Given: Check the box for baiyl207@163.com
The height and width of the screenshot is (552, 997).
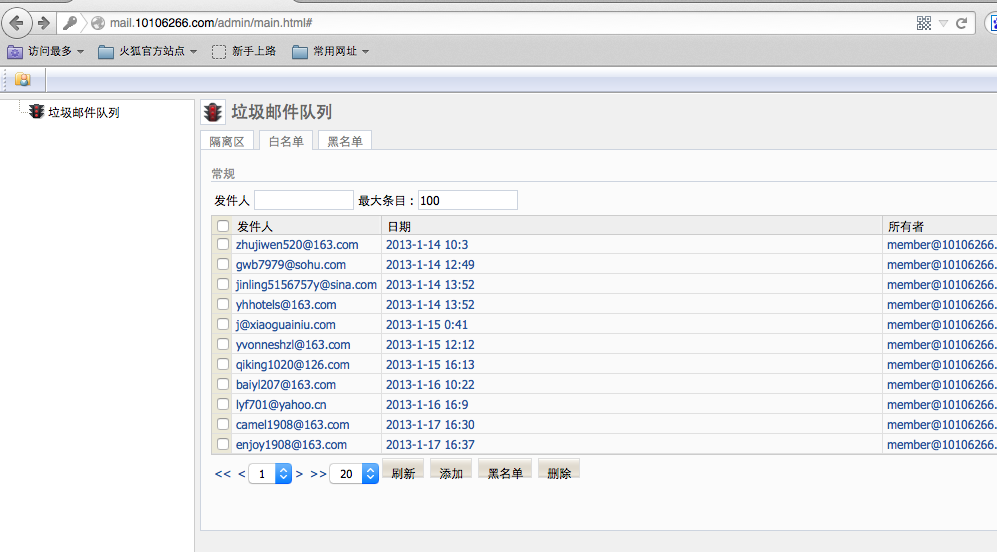Looking at the screenshot, I should (x=223, y=384).
